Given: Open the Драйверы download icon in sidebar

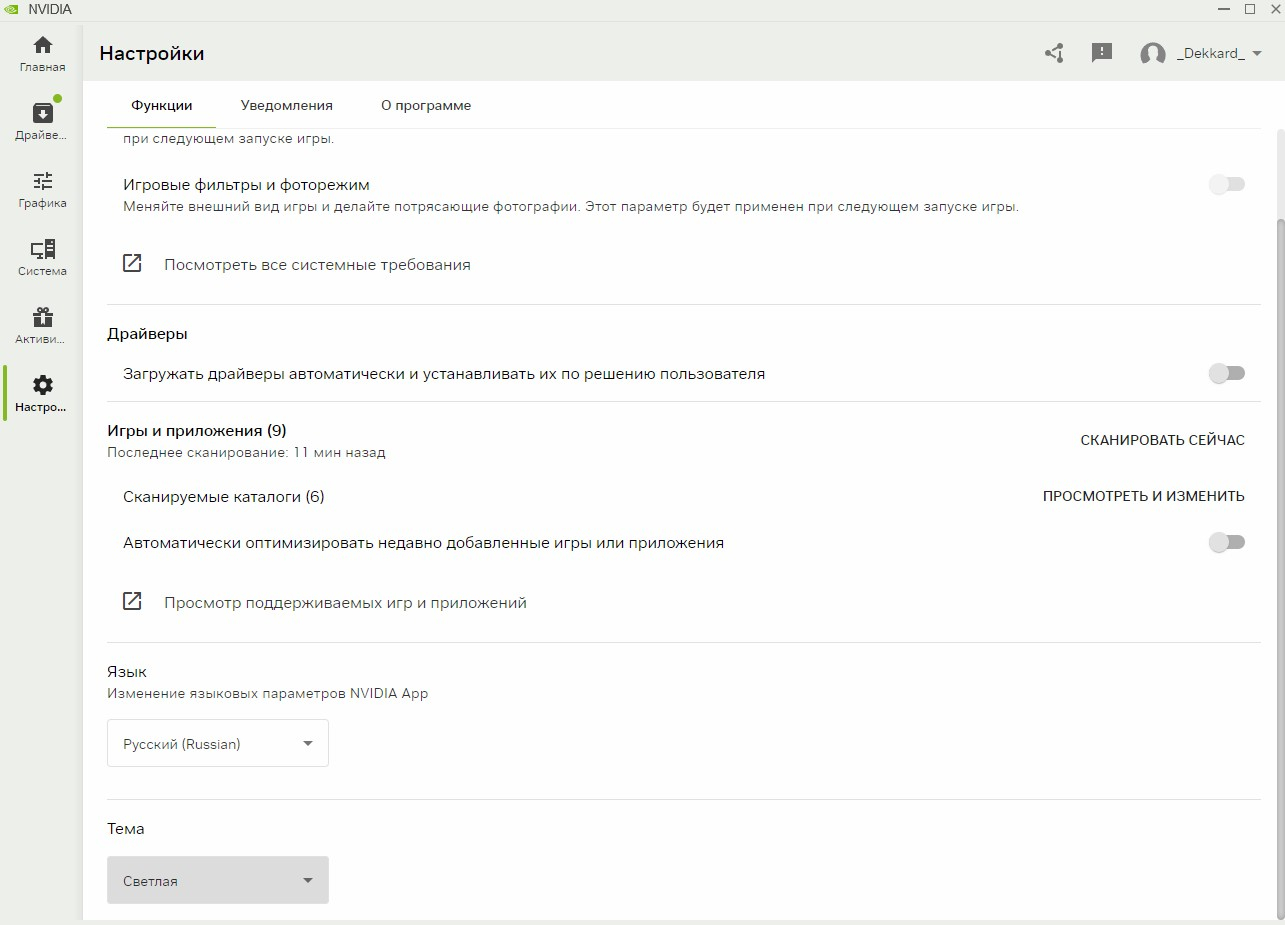Looking at the screenshot, I should pyautogui.click(x=42, y=113).
